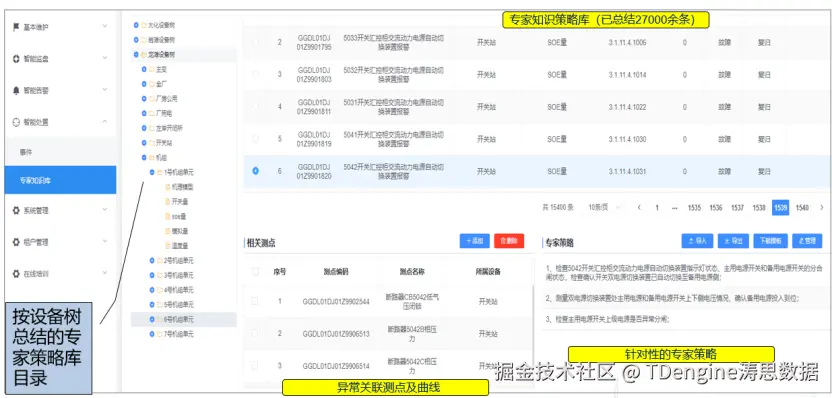Click the file icon of 开关量

(168, 202)
